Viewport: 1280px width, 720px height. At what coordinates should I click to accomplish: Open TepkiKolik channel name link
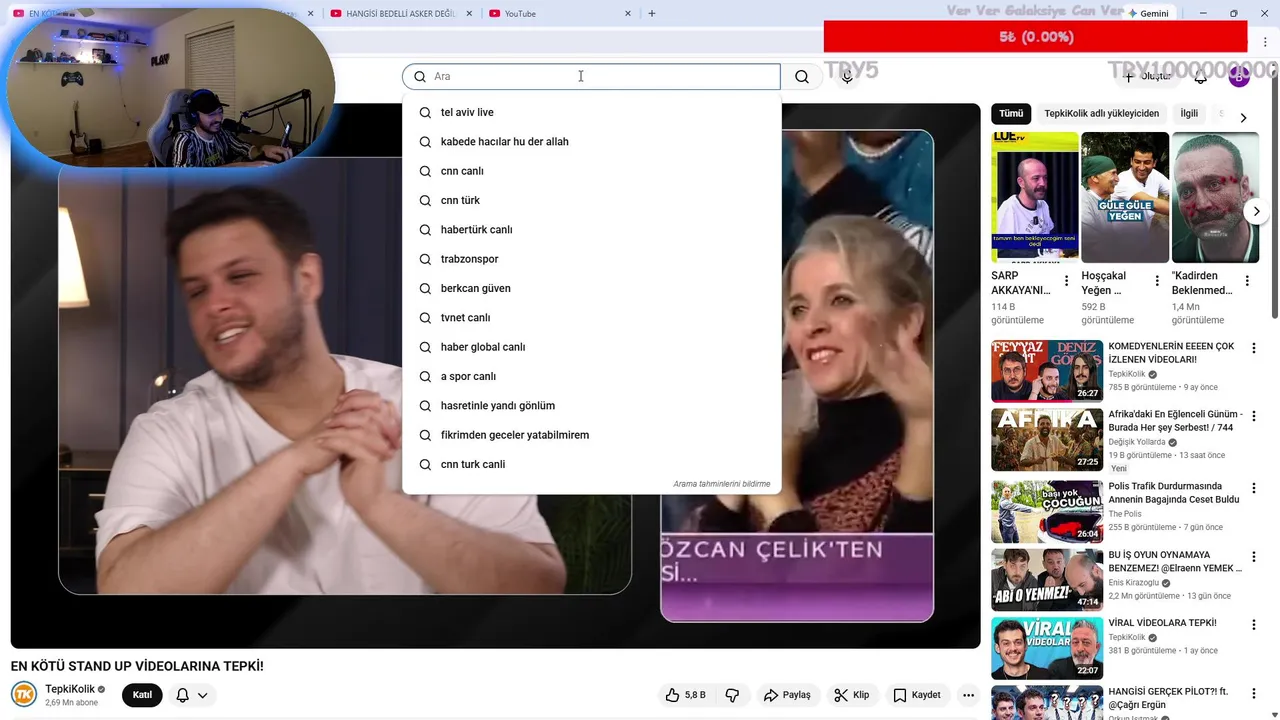(x=70, y=689)
